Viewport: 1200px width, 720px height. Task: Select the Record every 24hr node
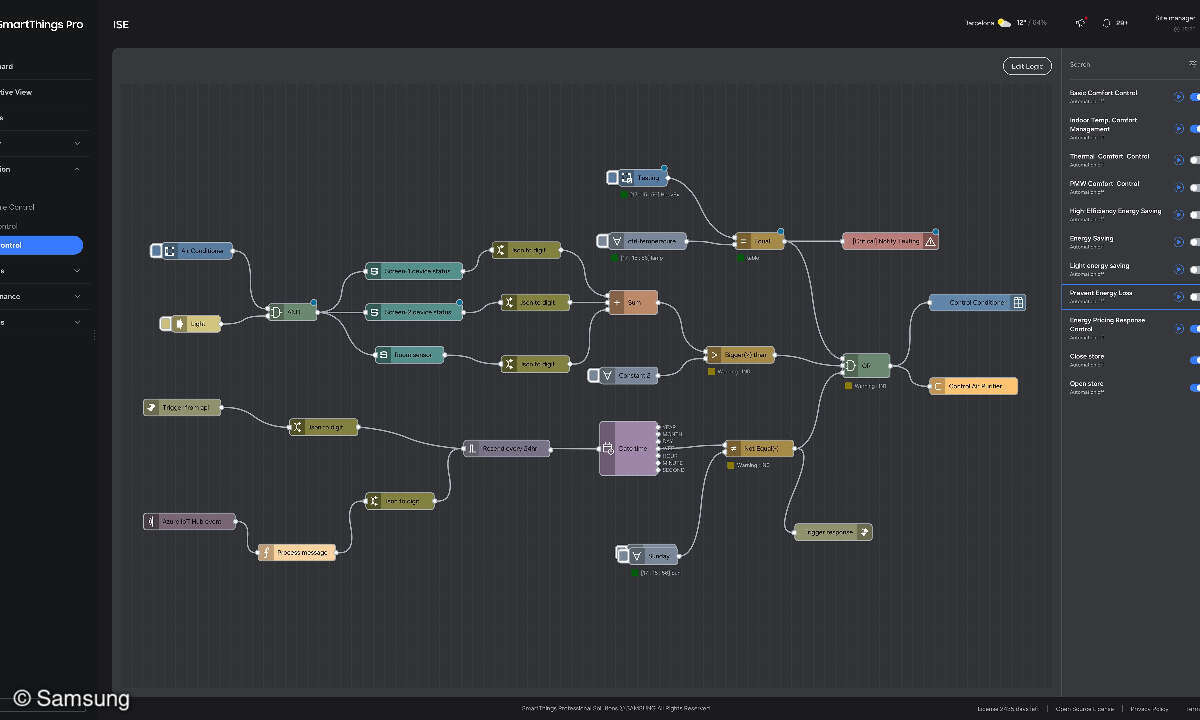pyautogui.click(x=507, y=449)
